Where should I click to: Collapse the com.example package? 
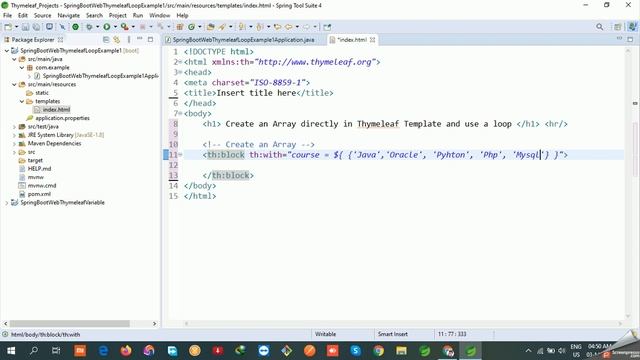point(22,68)
